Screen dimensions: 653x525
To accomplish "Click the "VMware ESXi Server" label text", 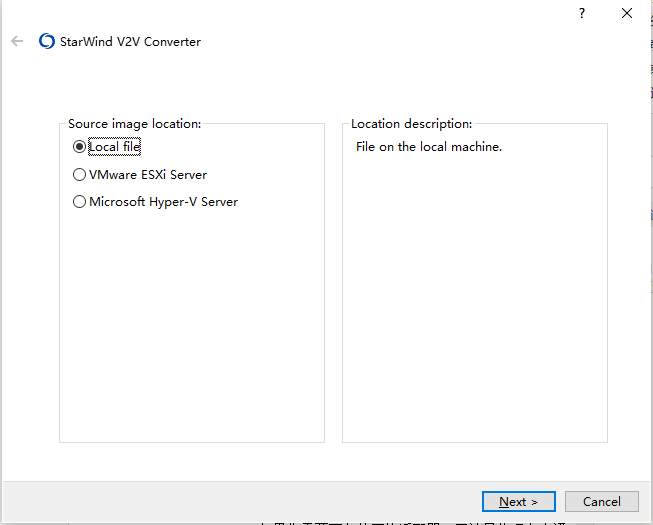I will 148,174.
